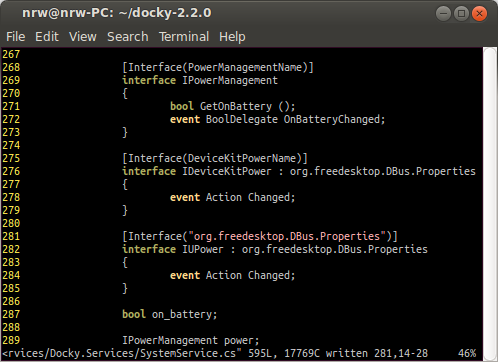
Task: Click the 'interface' keyword on line 276
Action: (x=149, y=171)
